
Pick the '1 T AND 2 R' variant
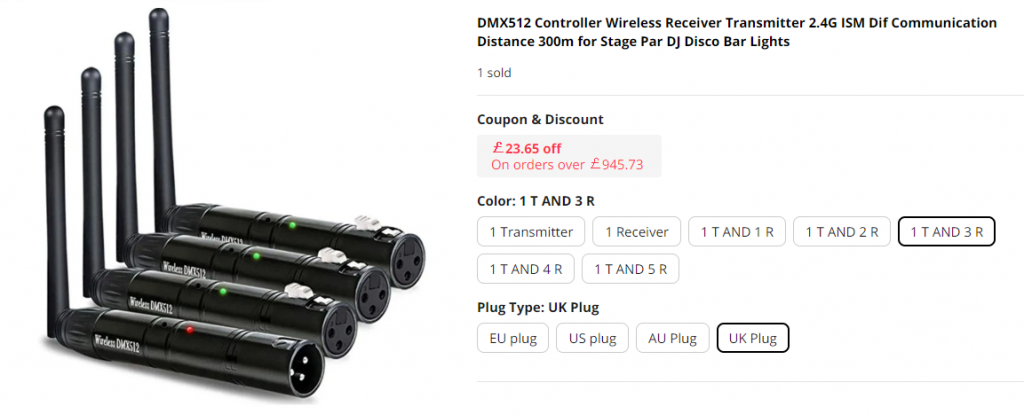pyautogui.click(x=841, y=232)
